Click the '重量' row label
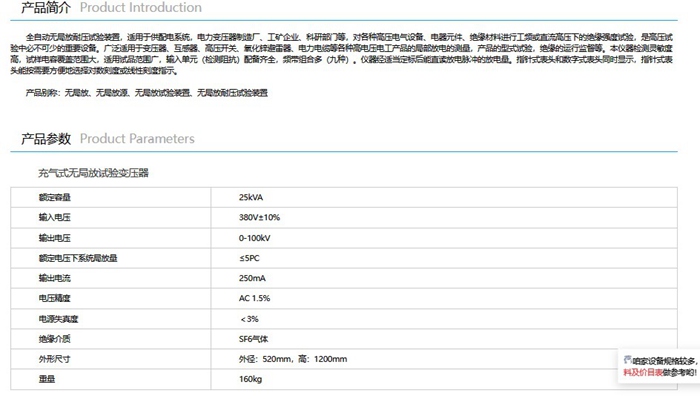700x399 pixels. [x=47, y=379]
